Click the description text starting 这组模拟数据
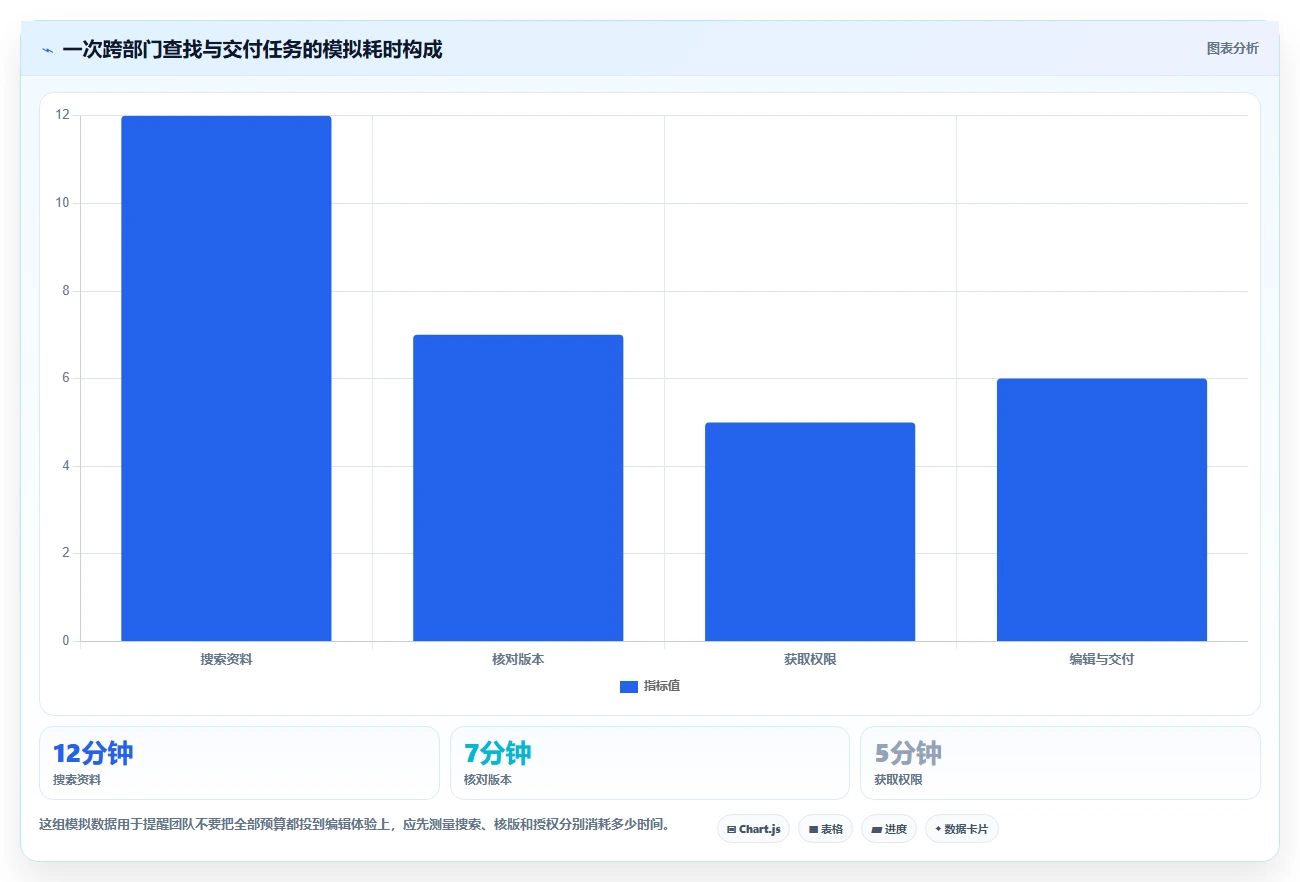1300x882 pixels. [354, 824]
